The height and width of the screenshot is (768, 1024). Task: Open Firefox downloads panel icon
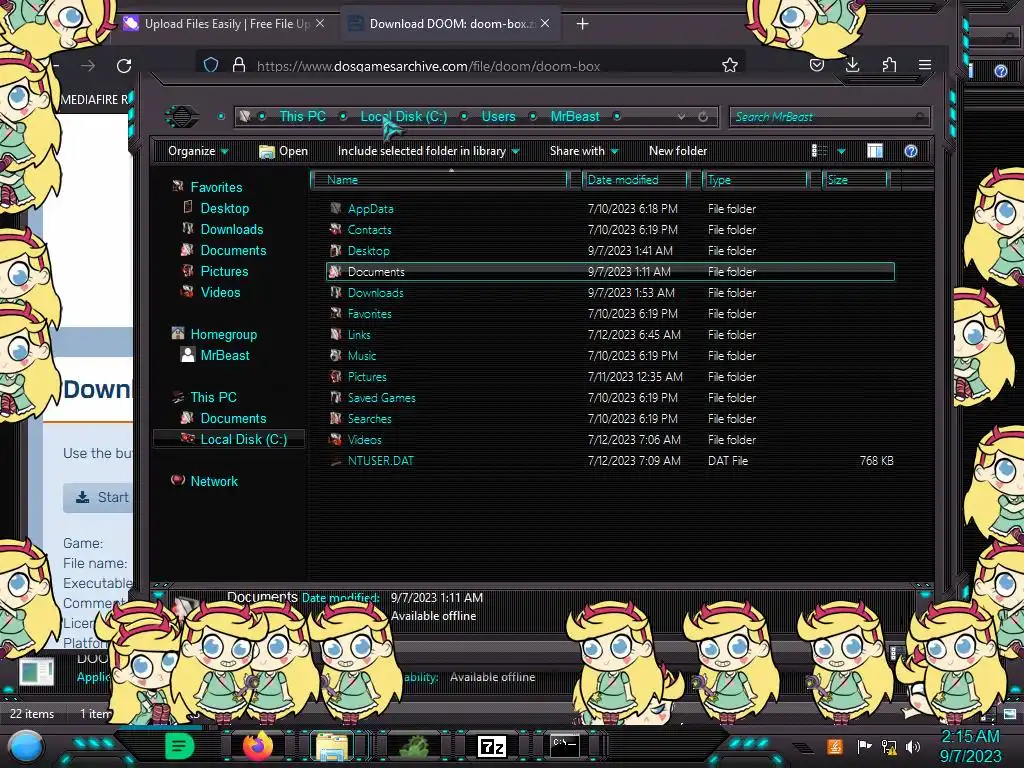click(x=852, y=65)
